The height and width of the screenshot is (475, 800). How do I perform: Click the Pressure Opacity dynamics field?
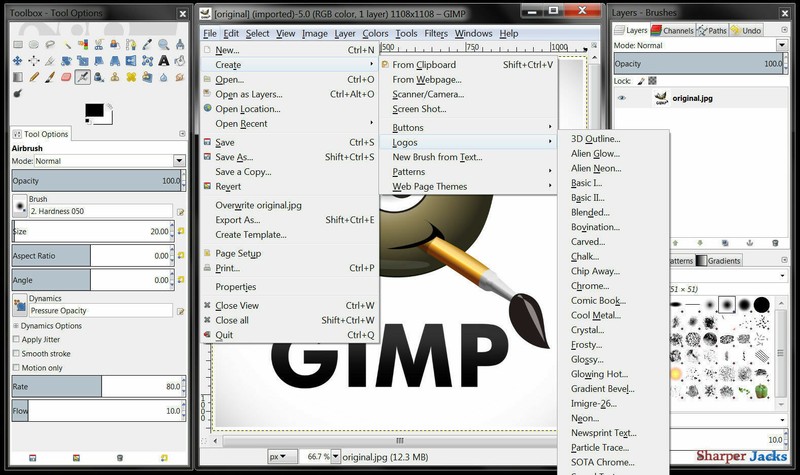(101, 310)
